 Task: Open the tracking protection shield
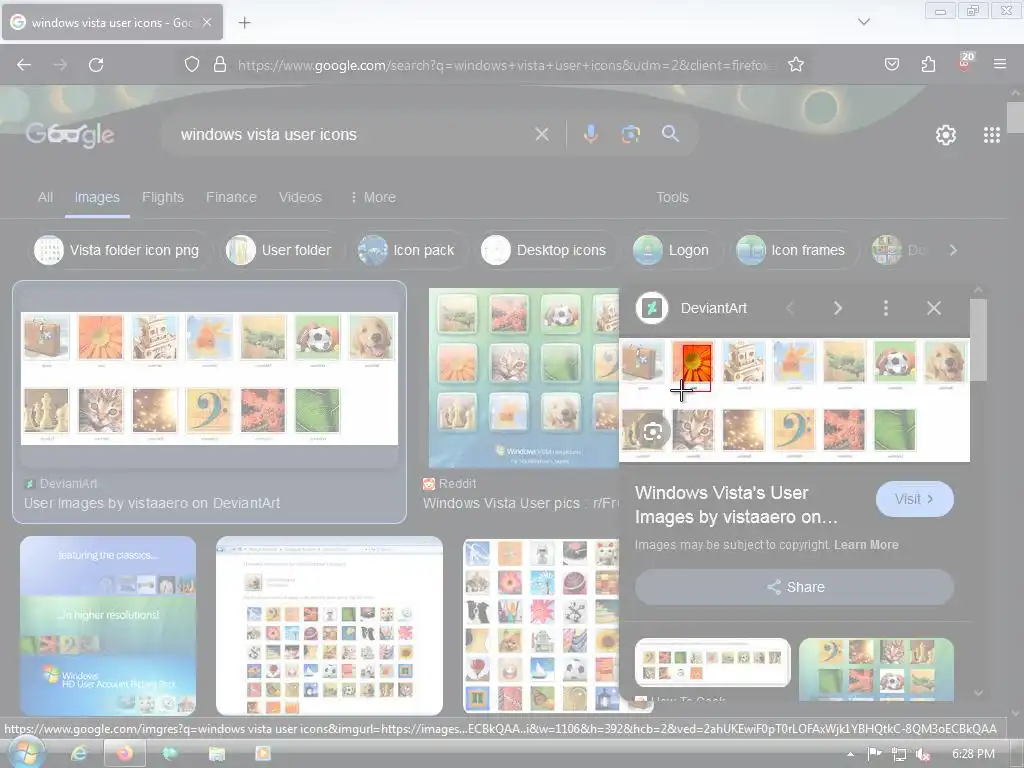[x=191, y=65]
